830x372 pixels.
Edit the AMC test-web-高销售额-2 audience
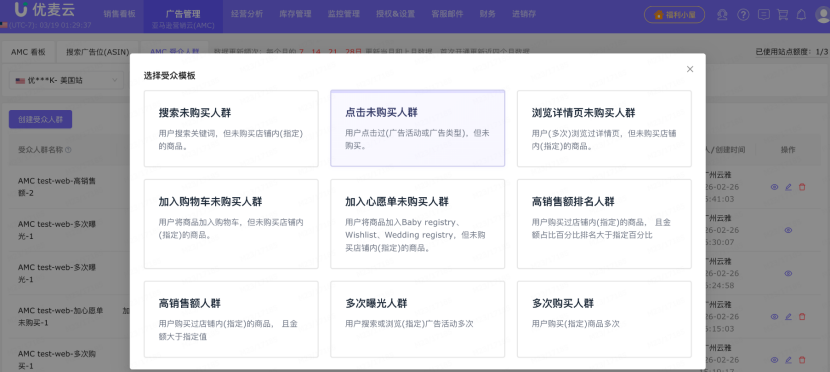coord(788,187)
